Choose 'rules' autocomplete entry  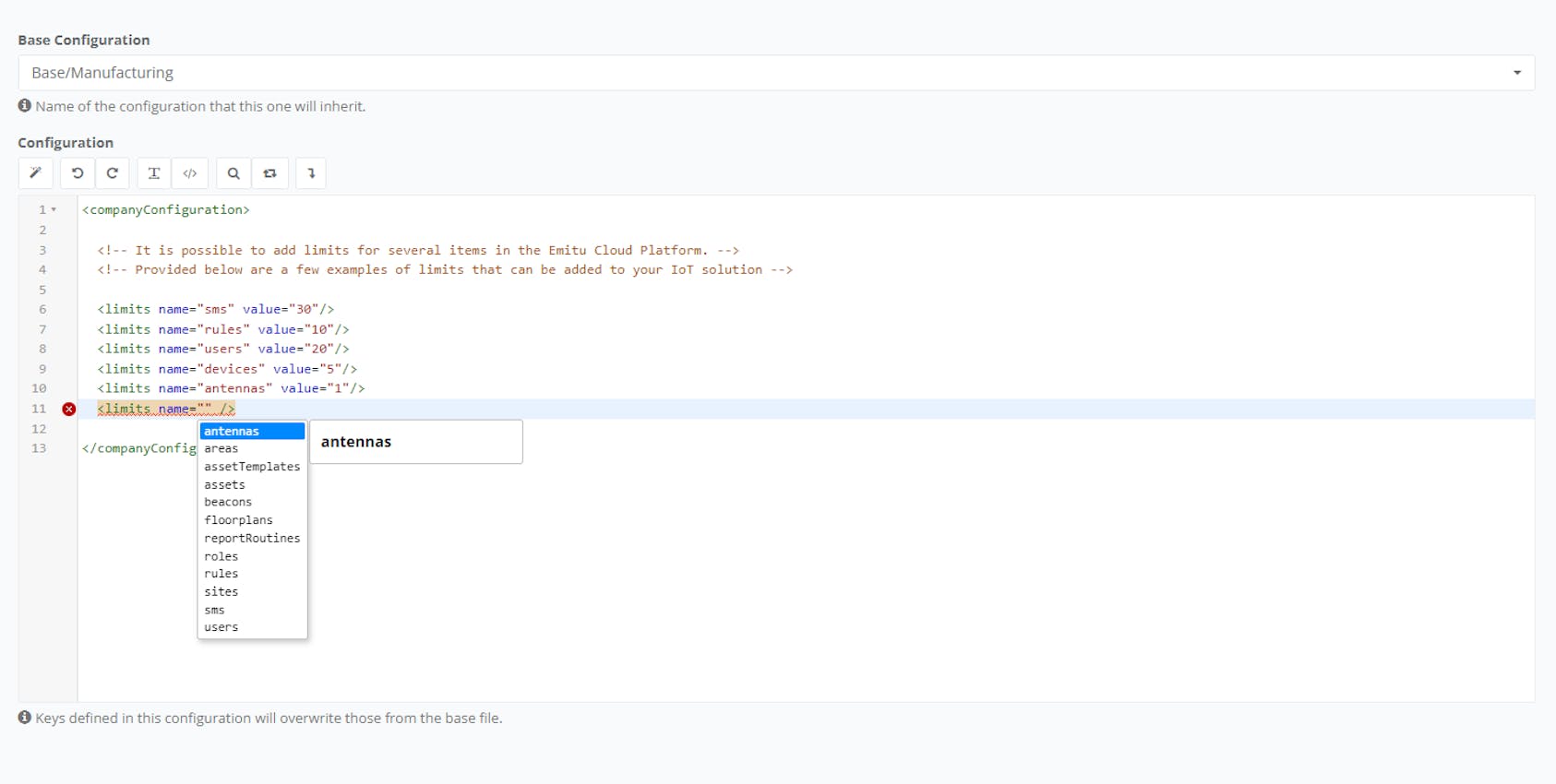tap(252, 574)
